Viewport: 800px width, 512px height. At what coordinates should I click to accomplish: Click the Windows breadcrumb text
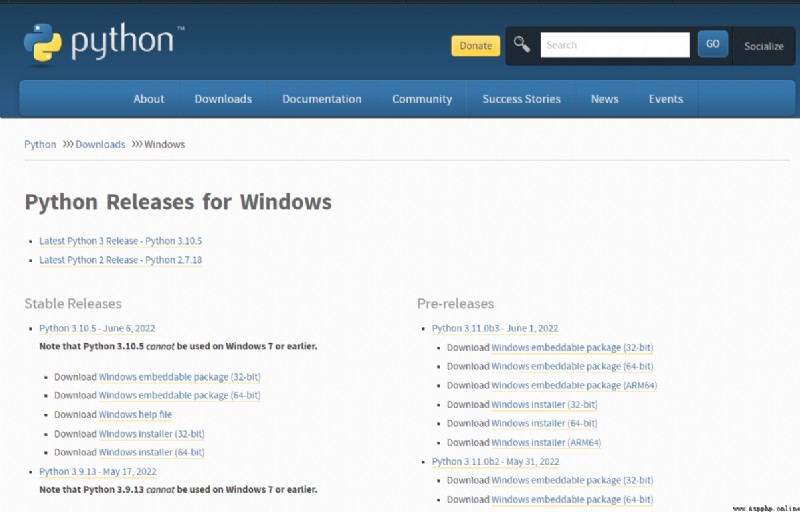tap(164, 144)
